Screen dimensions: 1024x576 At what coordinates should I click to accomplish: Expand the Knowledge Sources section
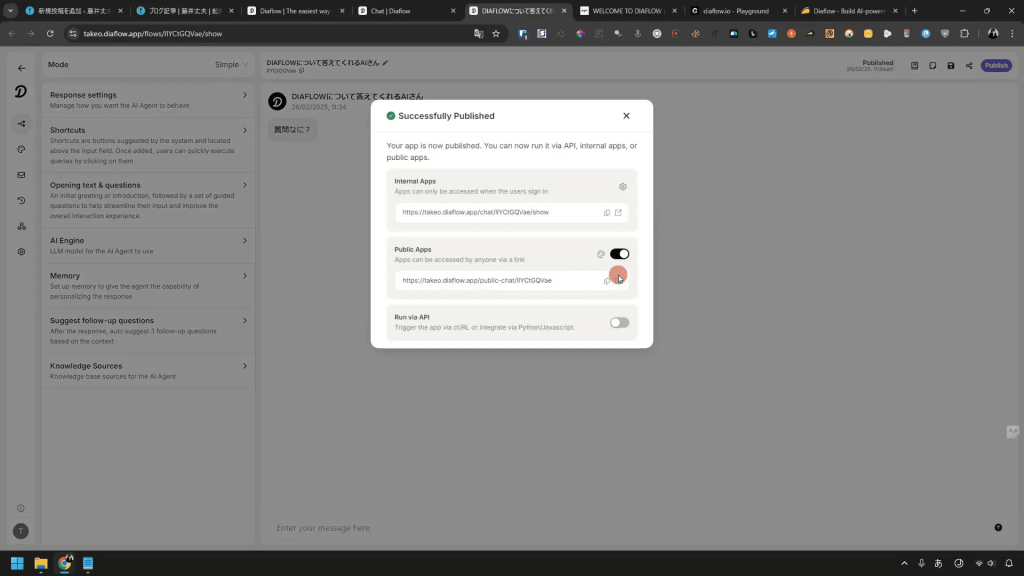point(148,370)
